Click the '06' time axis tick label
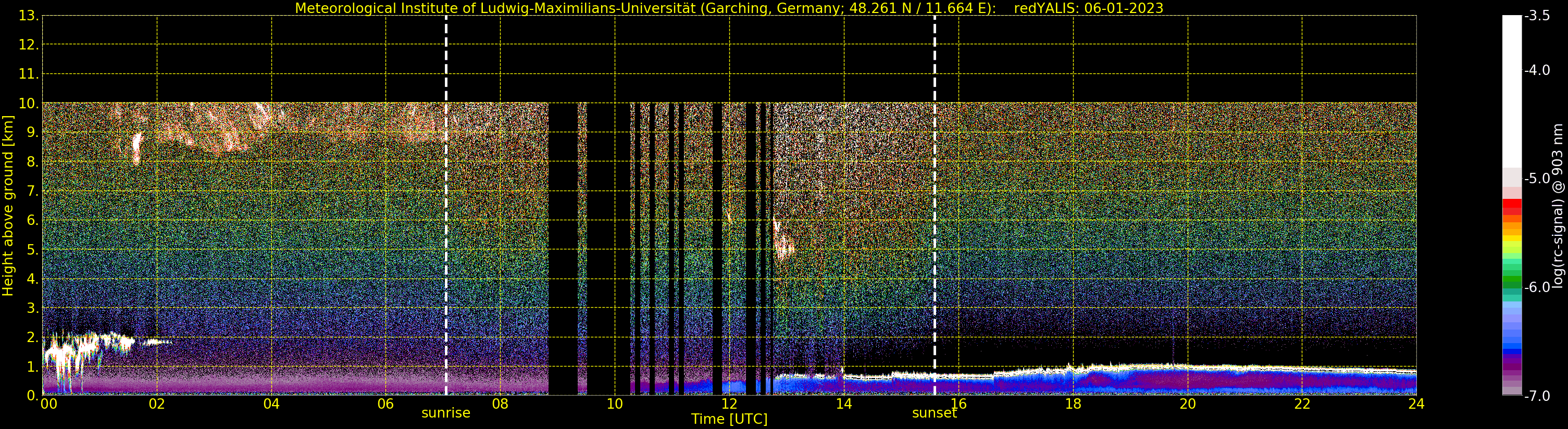Viewport: 1568px width, 429px height. point(386,404)
